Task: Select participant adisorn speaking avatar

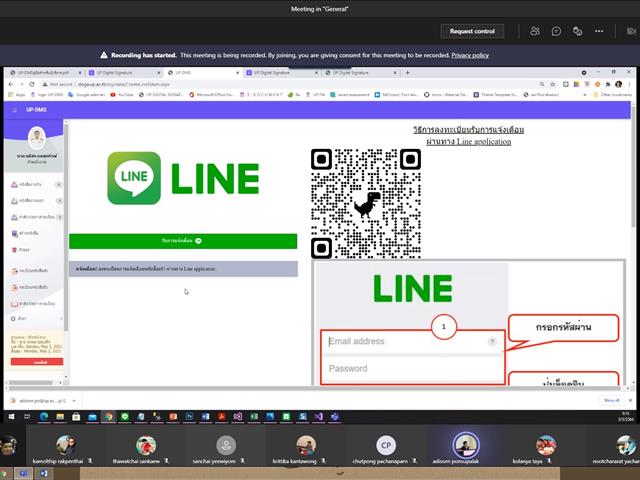Action: point(466,445)
